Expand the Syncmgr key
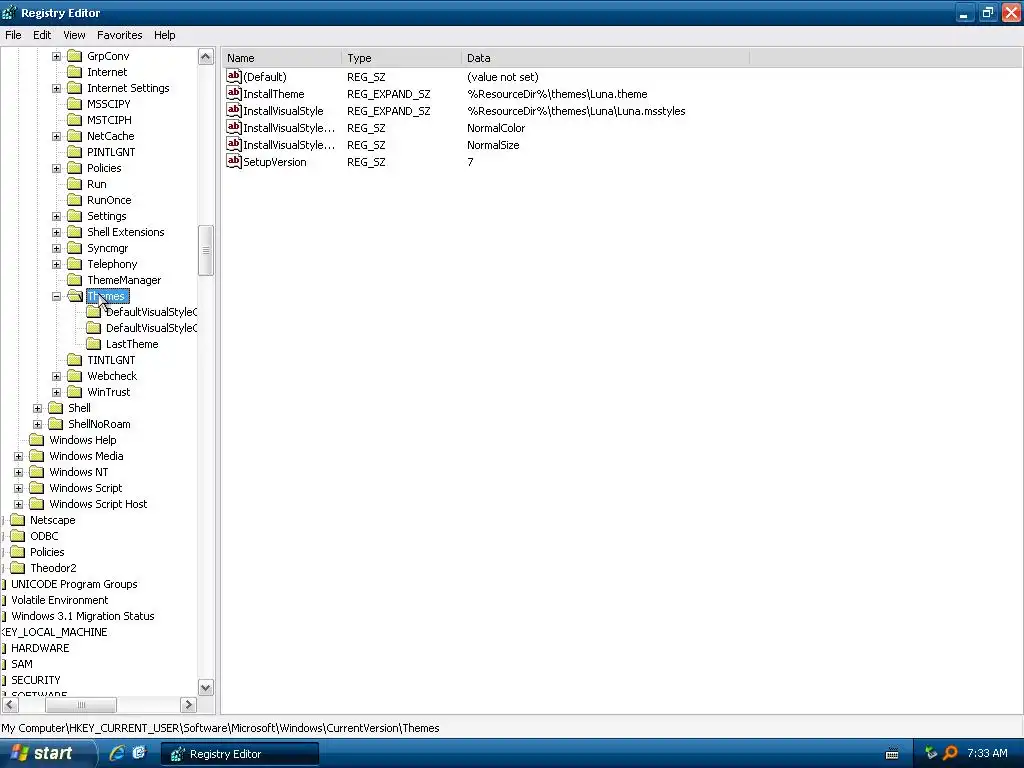This screenshot has width=1024, height=768. [56, 249]
